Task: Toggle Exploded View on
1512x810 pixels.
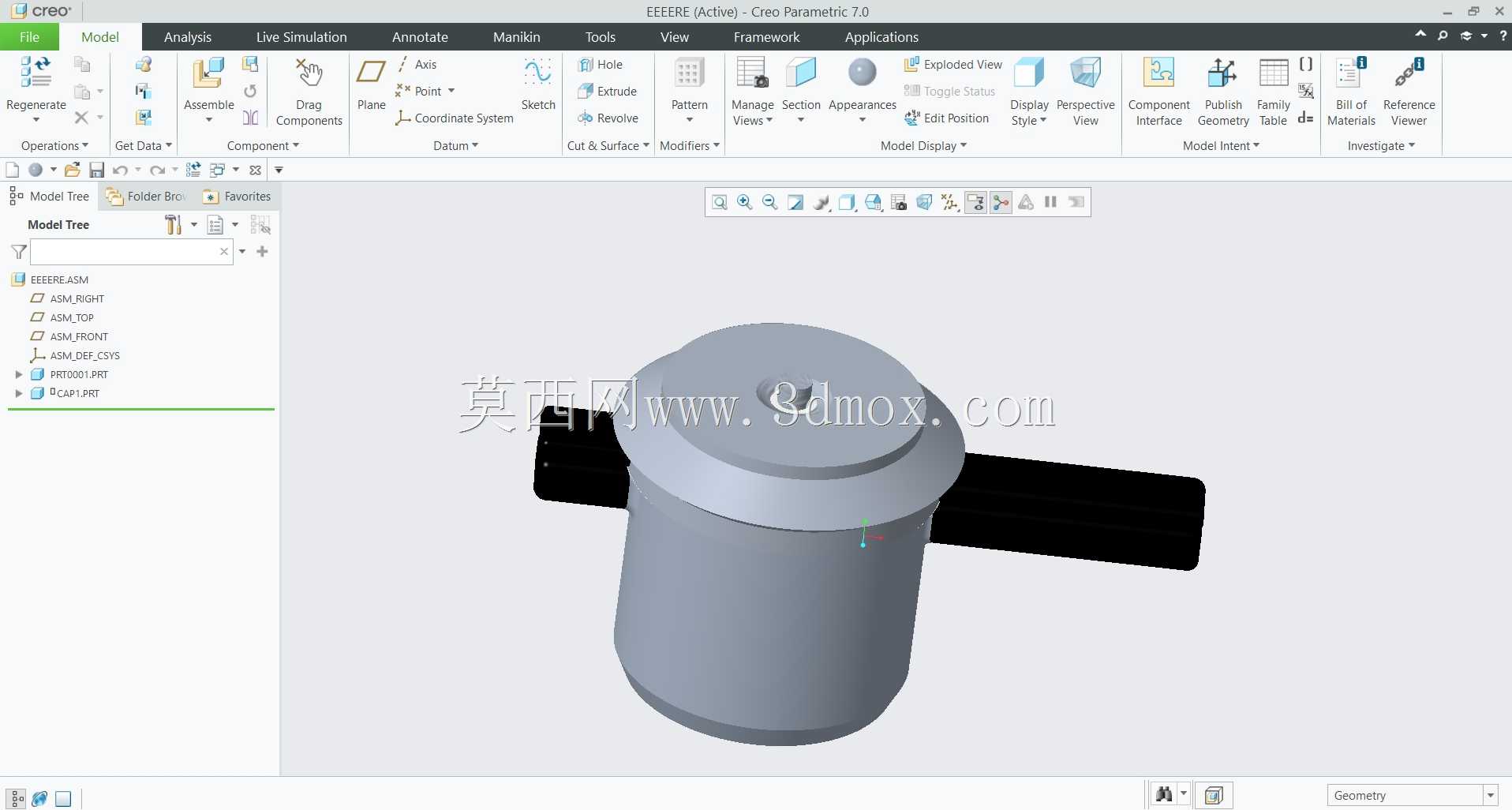Action: (953, 65)
